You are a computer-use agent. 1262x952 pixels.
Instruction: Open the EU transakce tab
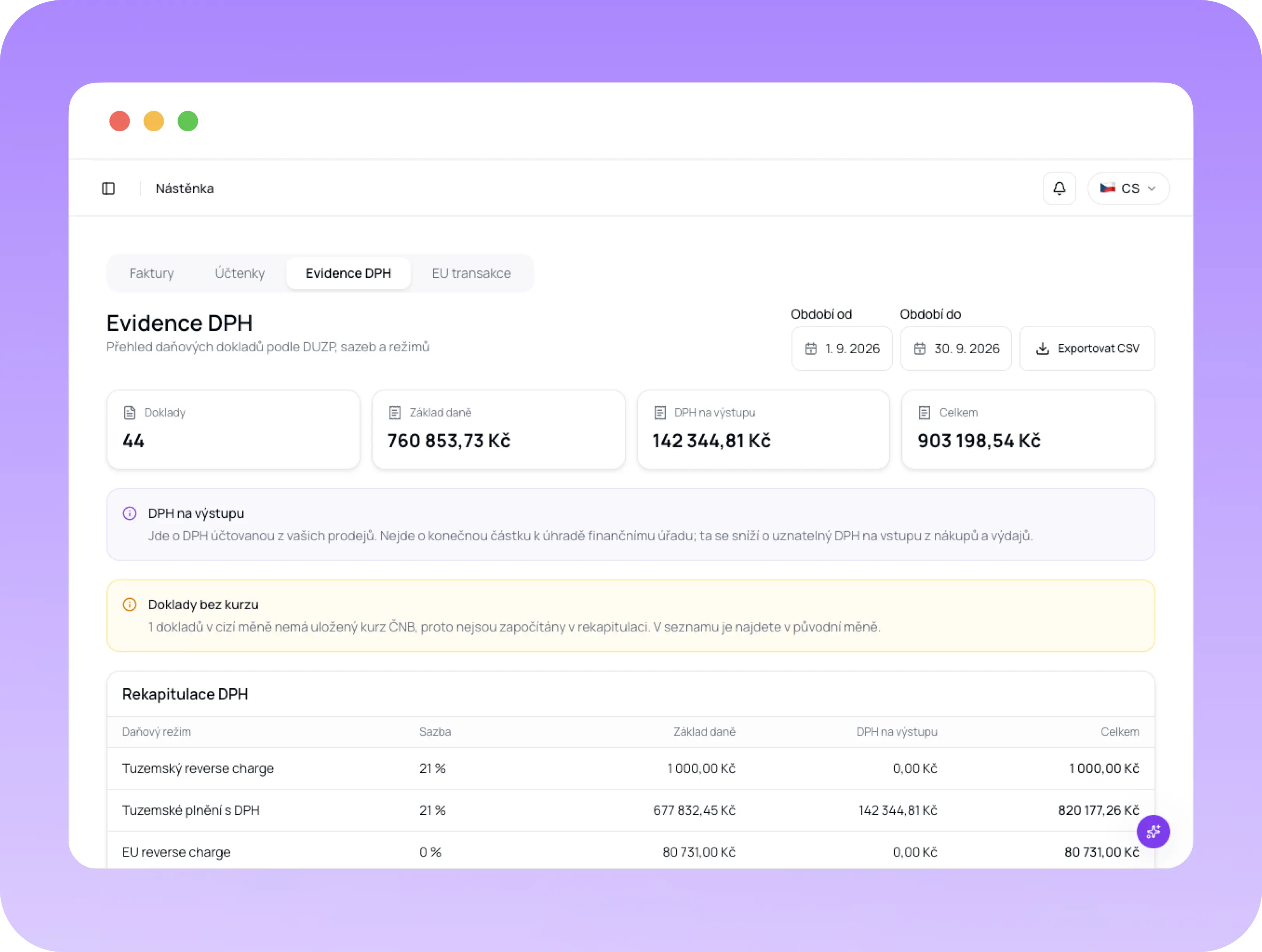click(x=471, y=273)
